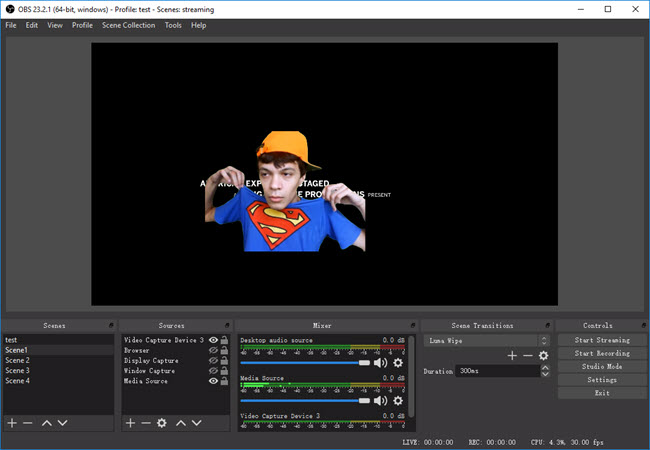Mute the Desktop audio source speaker
The width and height of the screenshot is (650, 450).
pyautogui.click(x=380, y=362)
